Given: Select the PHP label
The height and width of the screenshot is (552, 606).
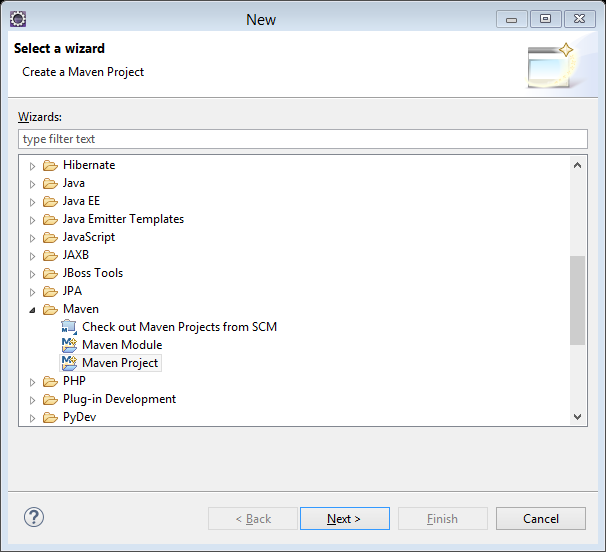Looking at the screenshot, I should click(x=74, y=381).
